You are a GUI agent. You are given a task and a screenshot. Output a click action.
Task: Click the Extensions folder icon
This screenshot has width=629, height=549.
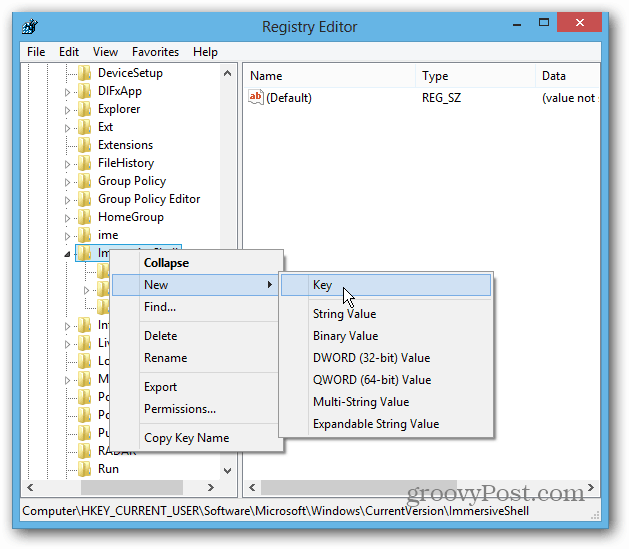(x=85, y=145)
